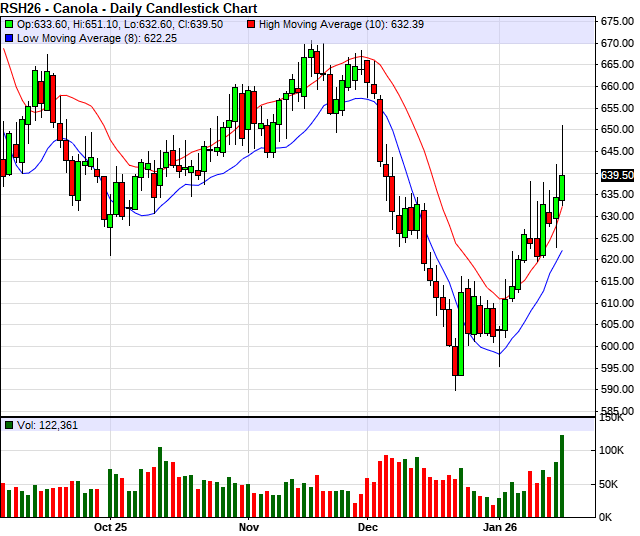
Task: Select the current price label 639.50
Action: pos(618,175)
